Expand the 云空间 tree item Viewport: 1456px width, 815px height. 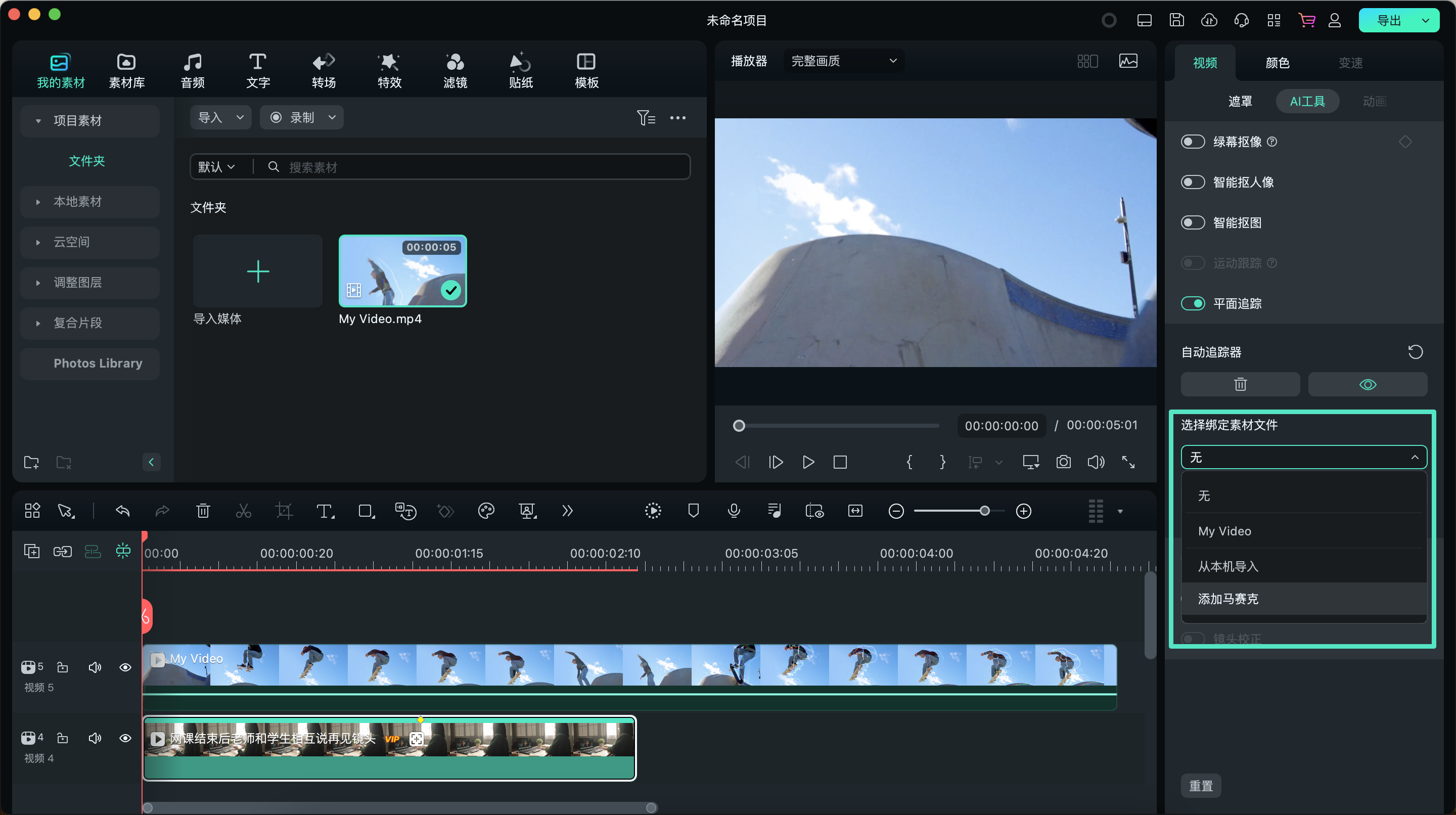tap(38, 243)
